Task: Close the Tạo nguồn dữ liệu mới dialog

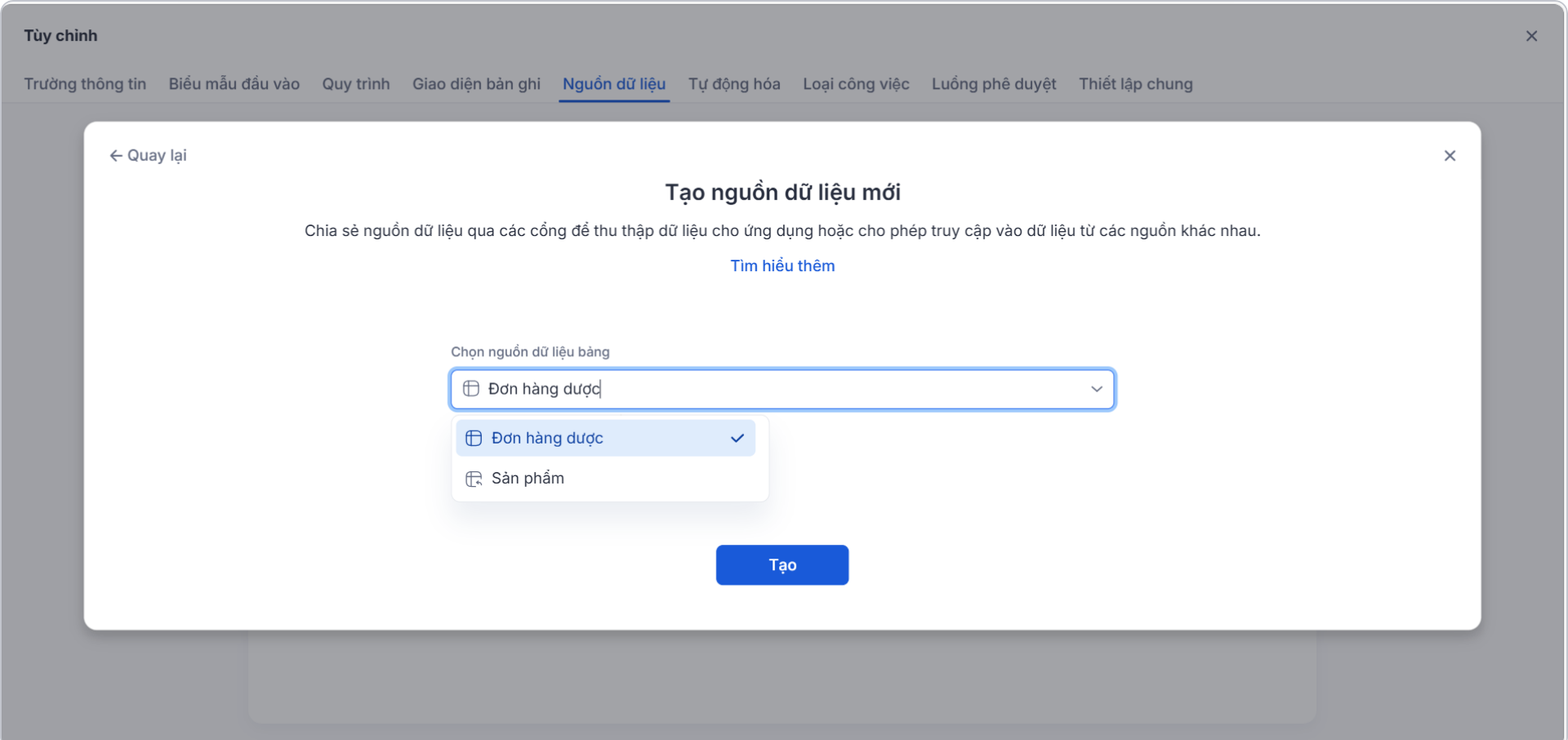Action: 1450,156
